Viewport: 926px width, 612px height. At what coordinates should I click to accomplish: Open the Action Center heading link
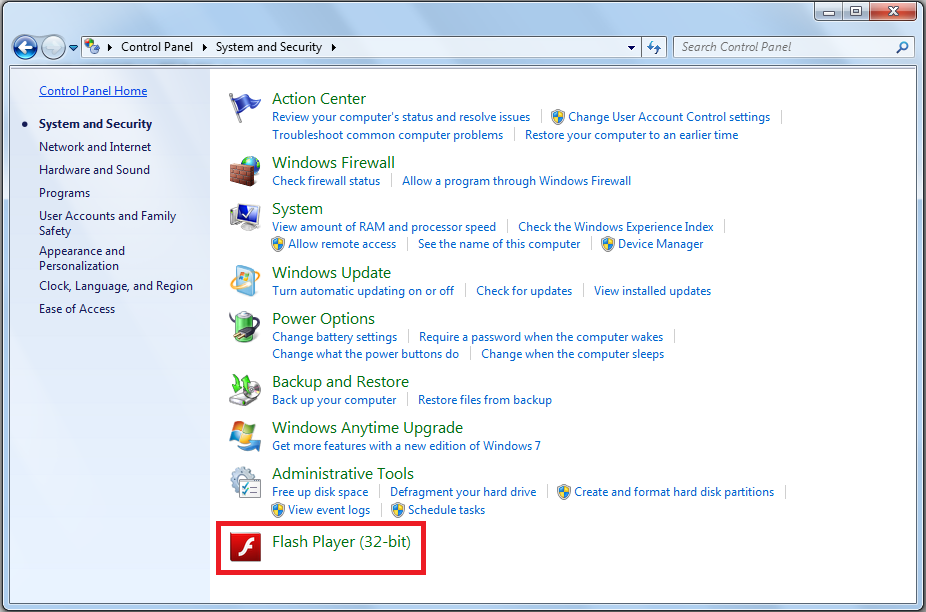[x=319, y=99]
